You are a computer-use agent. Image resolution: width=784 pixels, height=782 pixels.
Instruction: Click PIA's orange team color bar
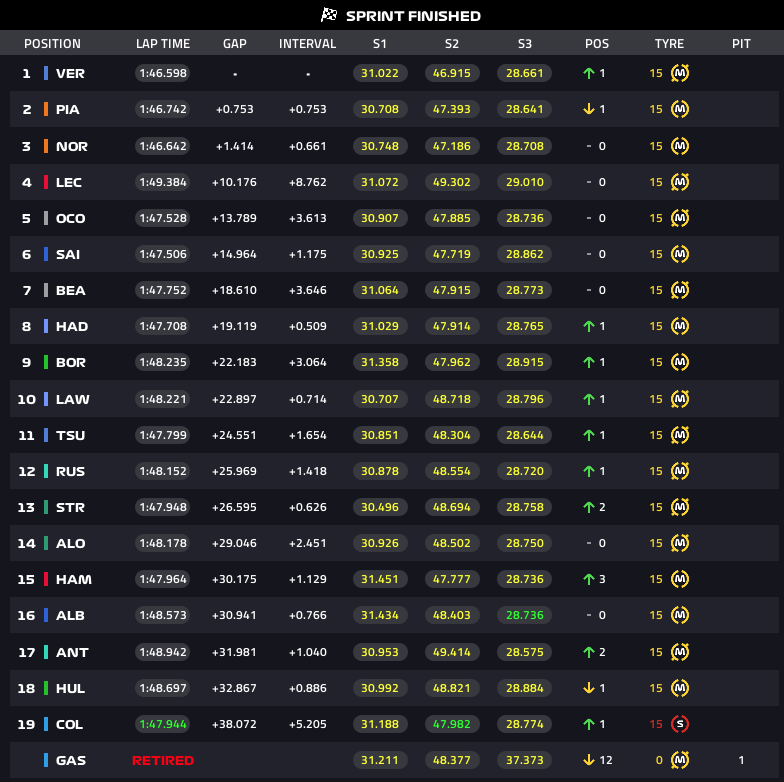(x=46, y=109)
